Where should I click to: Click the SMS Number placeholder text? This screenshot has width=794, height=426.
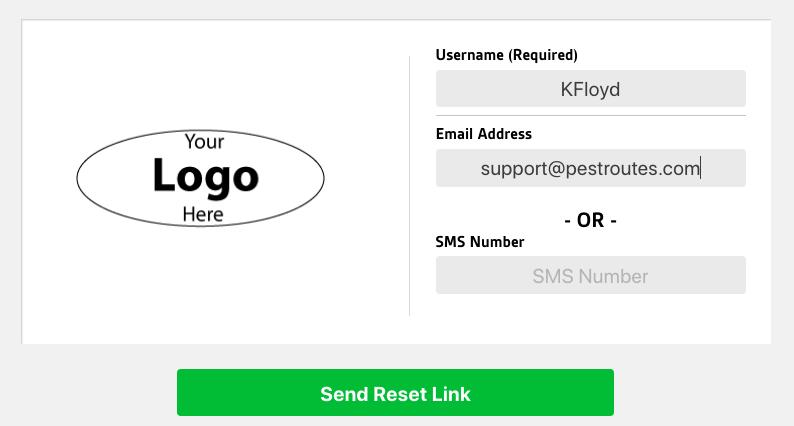(590, 276)
